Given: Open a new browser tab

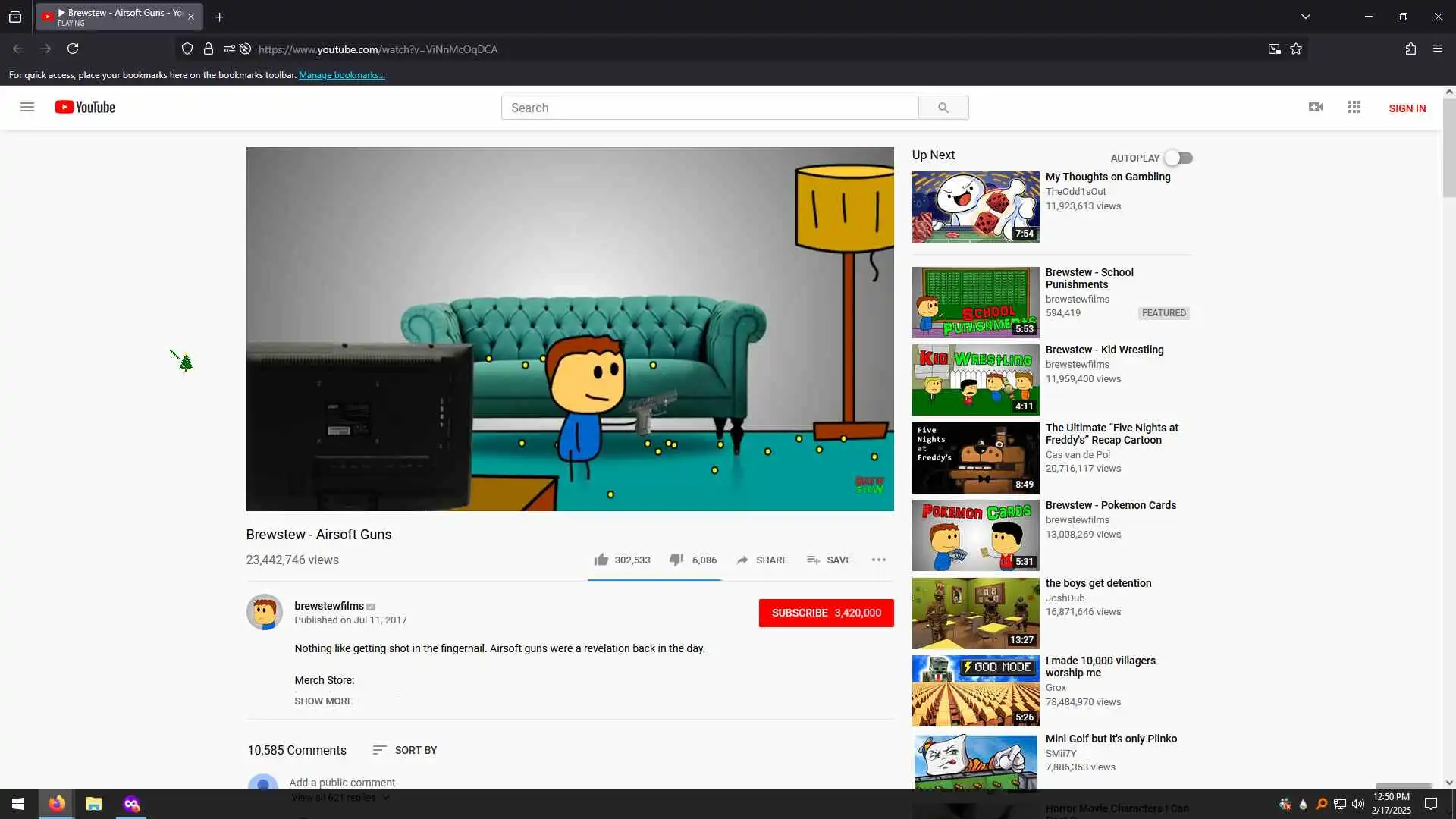Looking at the screenshot, I should click(x=219, y=17).
